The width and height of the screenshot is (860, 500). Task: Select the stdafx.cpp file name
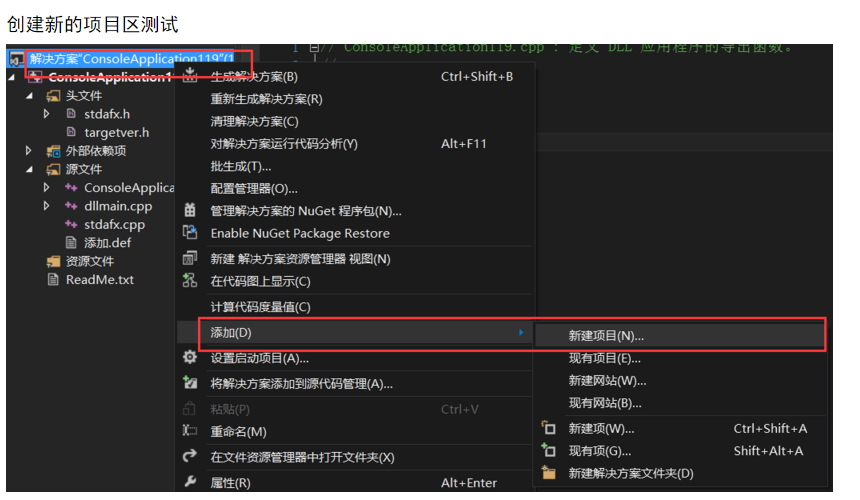click(115, 224)
